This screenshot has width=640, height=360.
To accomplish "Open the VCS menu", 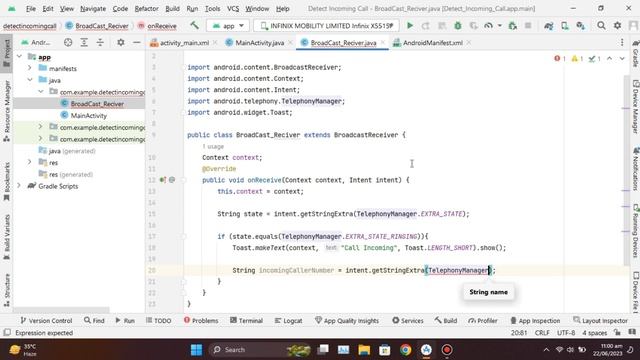I will (233, 9).
